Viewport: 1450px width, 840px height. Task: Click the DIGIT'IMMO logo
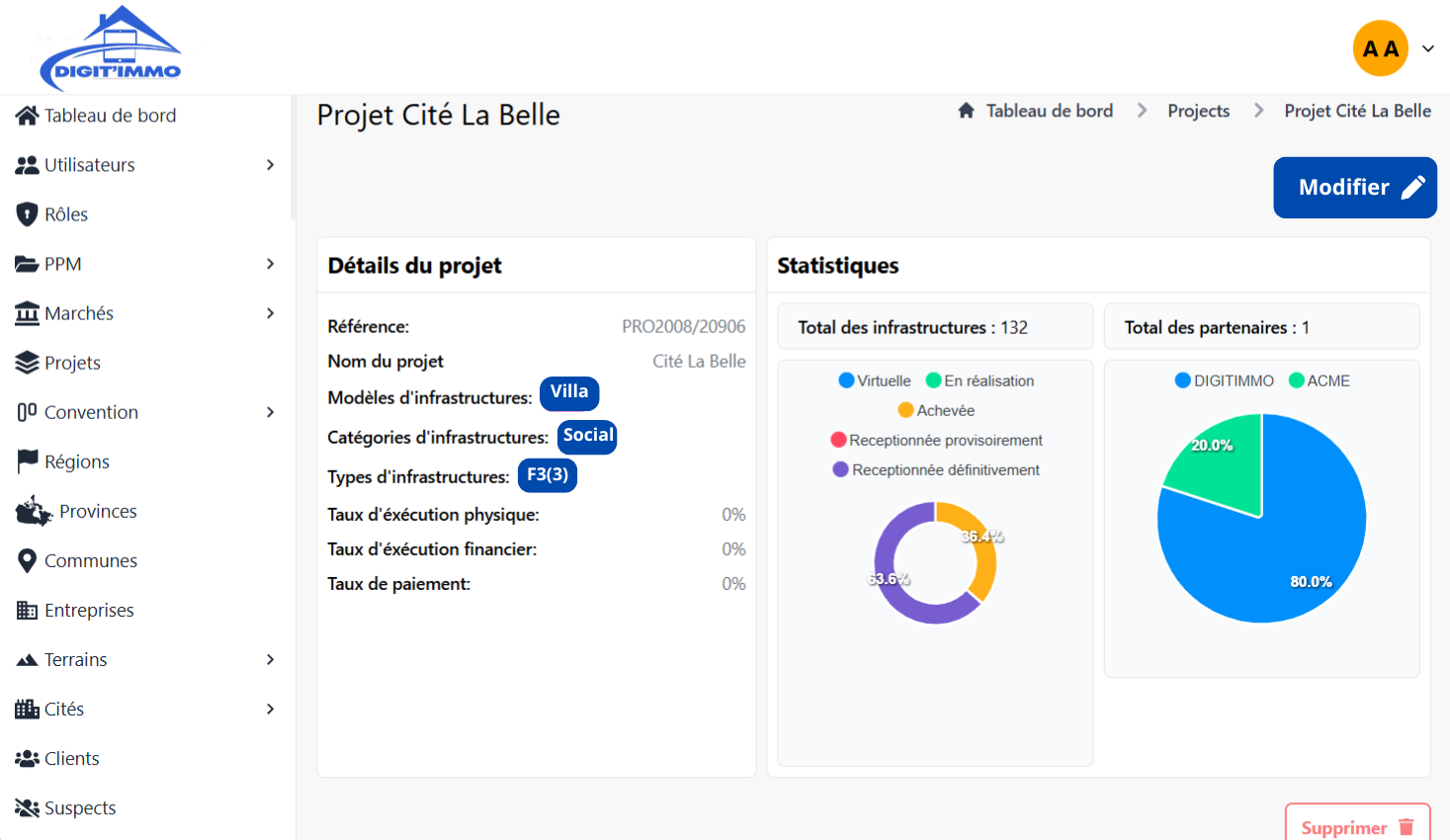point(111,49)
